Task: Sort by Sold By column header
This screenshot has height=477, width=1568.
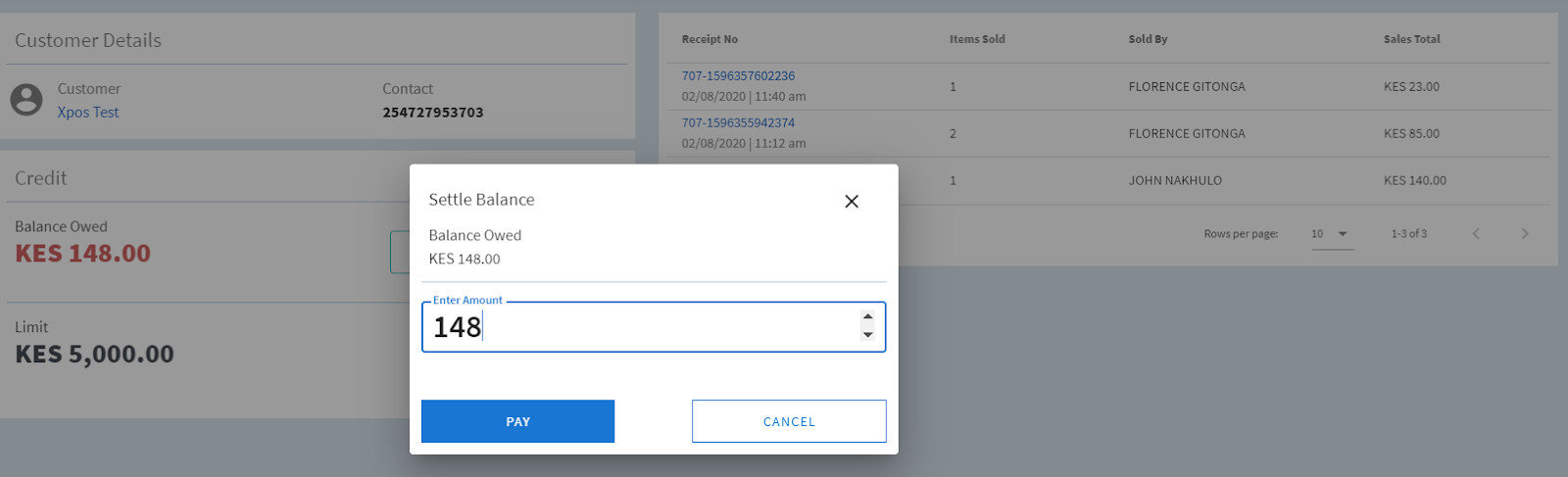Action: [1148, 39]
